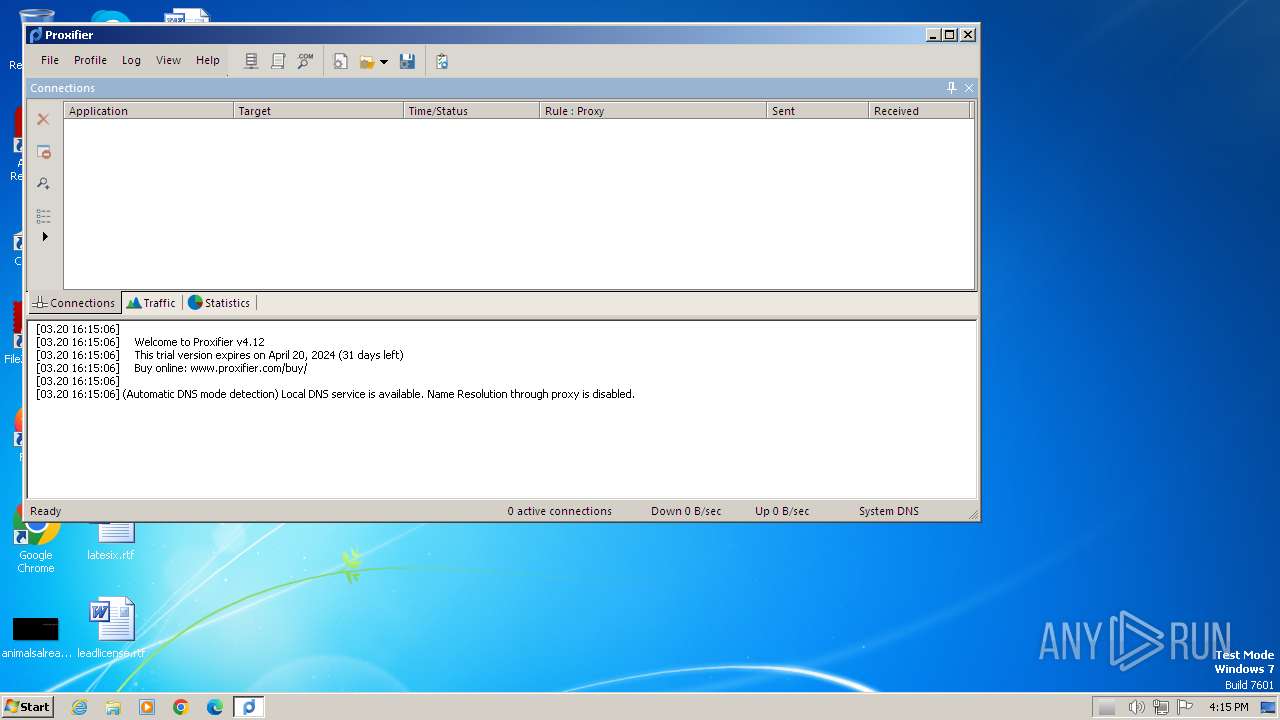Close the Connections panel
1280x720 pixels.
click(x=968, y=88)
